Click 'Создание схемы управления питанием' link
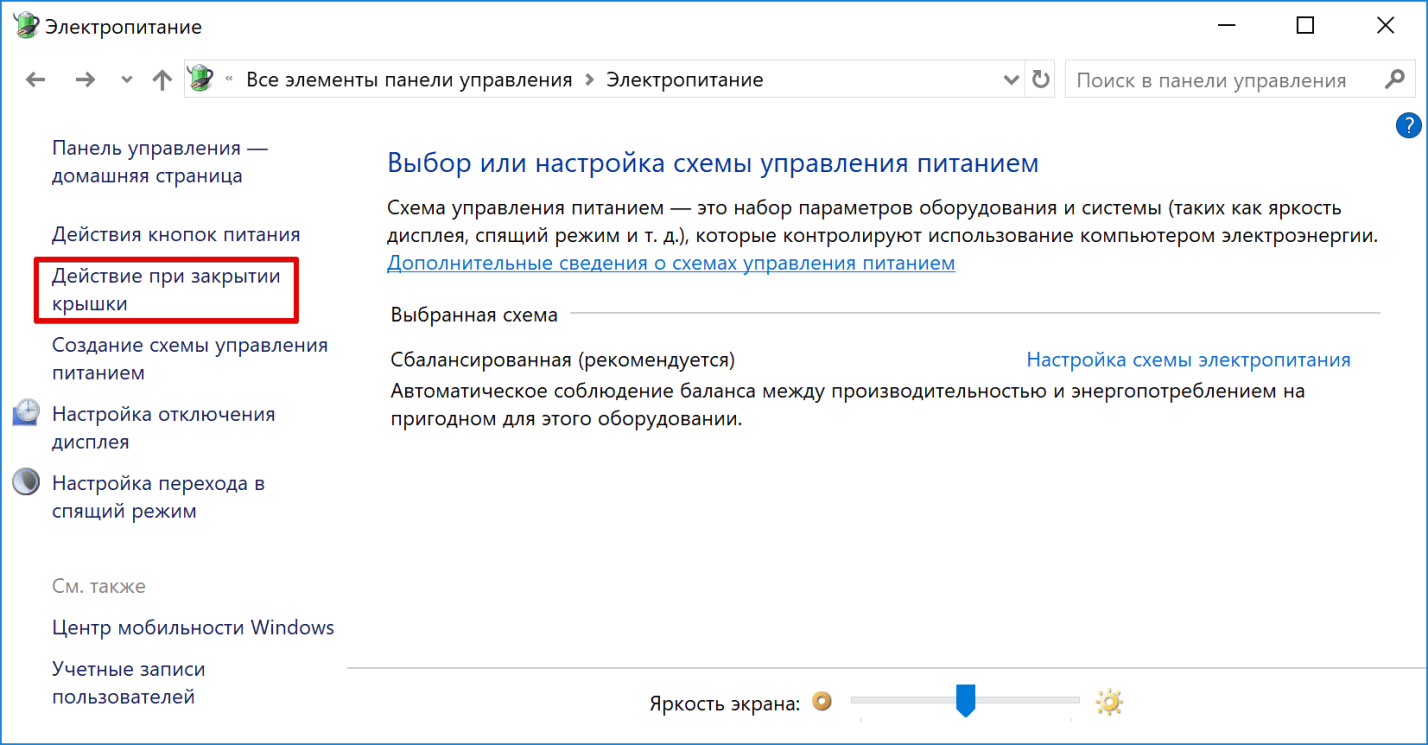Screen dimensions: 1428x745 coord(189,359)
